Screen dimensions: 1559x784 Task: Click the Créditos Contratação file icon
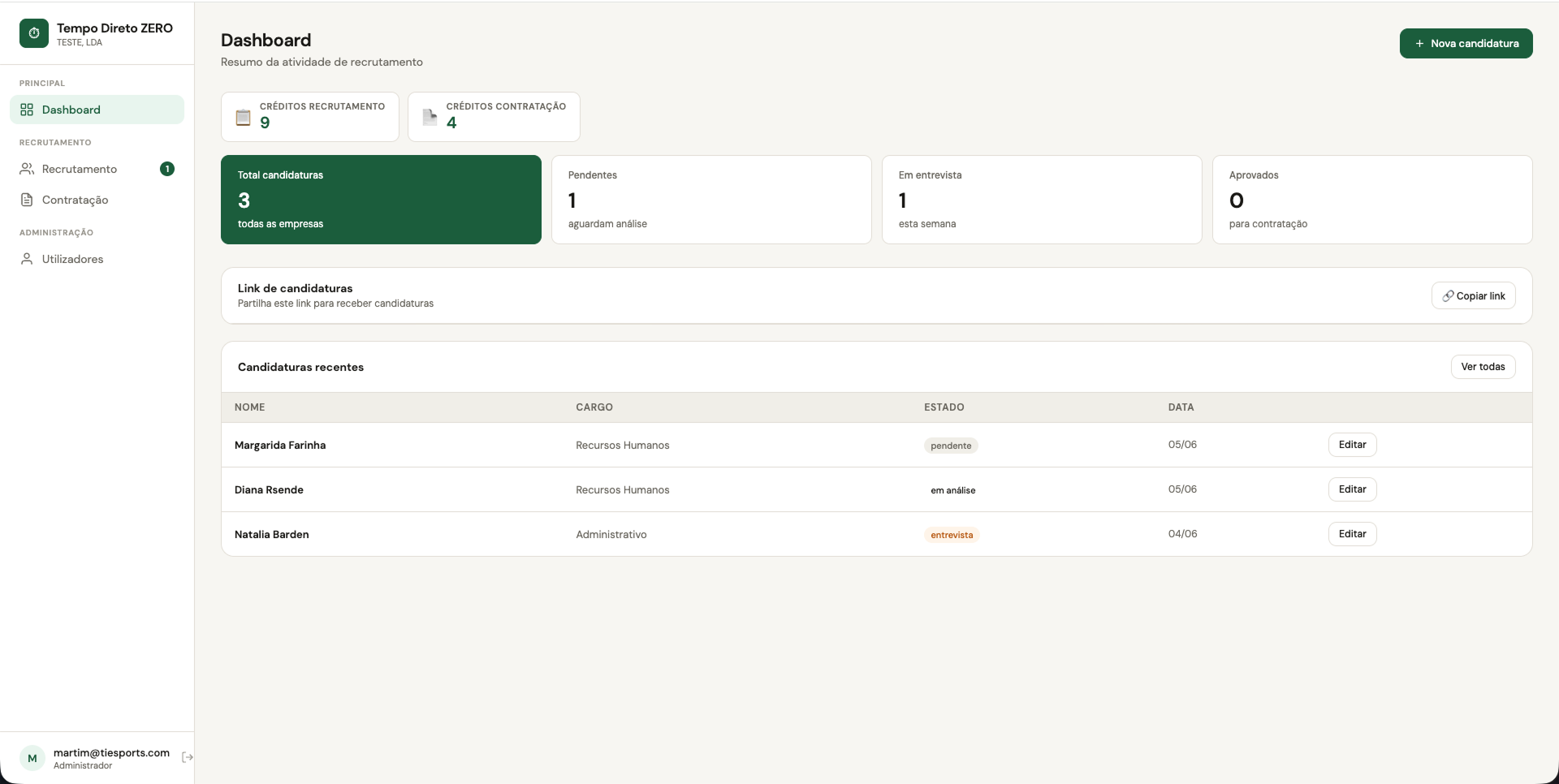(430, 117)
